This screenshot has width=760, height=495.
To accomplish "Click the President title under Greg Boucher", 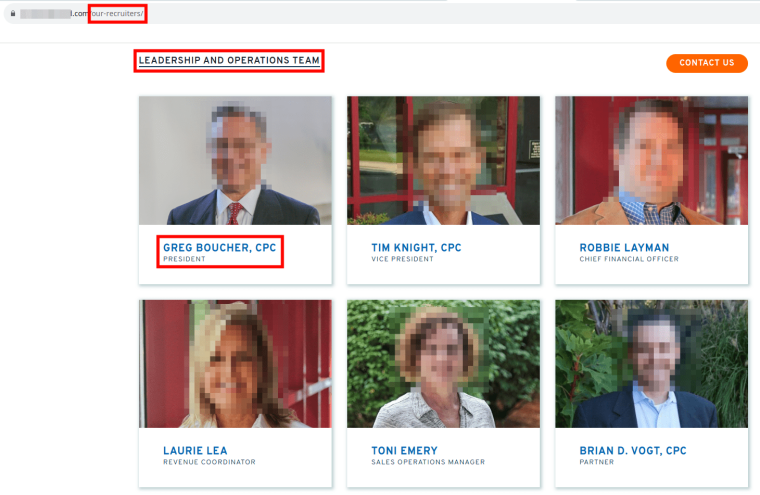I will pyautogui.click(x=184, y=259).
